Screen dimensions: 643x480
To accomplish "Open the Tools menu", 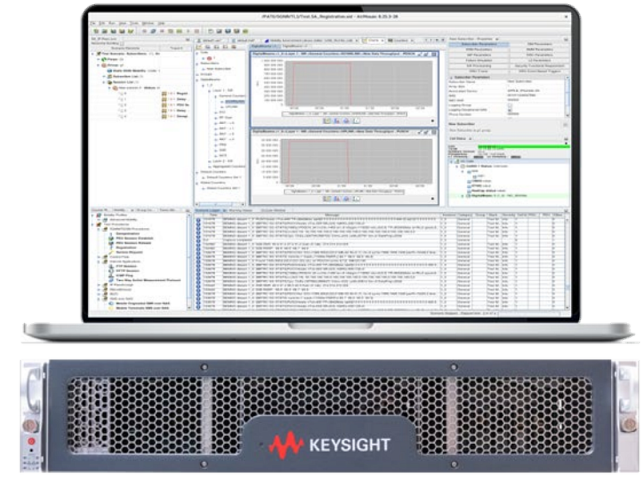I will coord(134,23).
